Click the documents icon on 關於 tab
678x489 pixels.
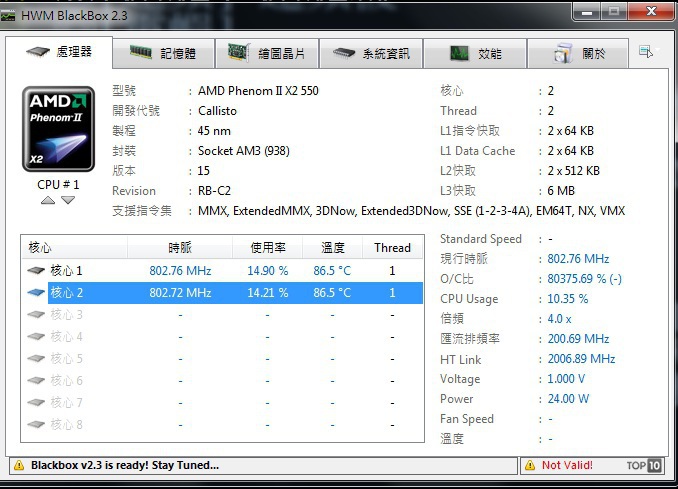563,53
